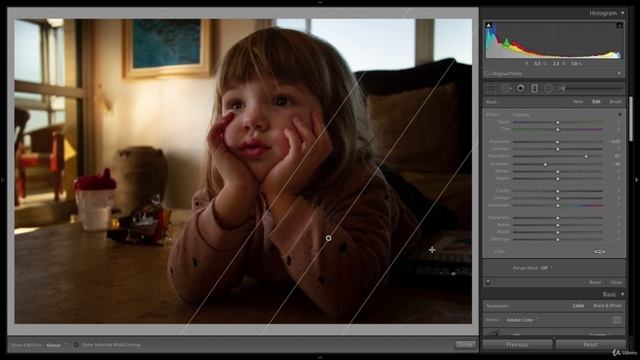Click the bottom Reset button
This screenshot has width=640, height=360.
point(590,345)
